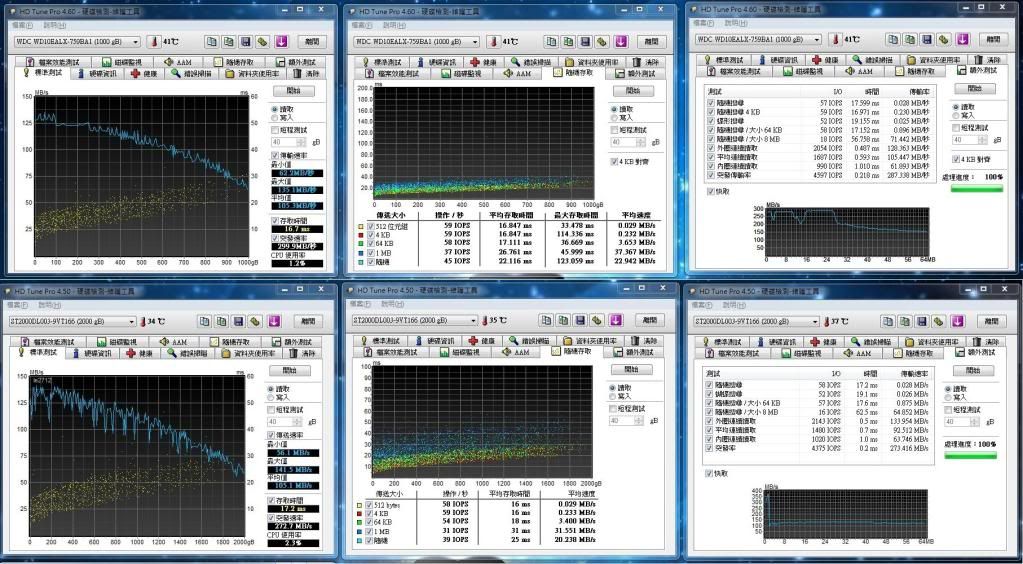Click thermometer icon in WDC extra tests window
The height and width of the screenshot is (564, 1023).
(x=836, y=39)
